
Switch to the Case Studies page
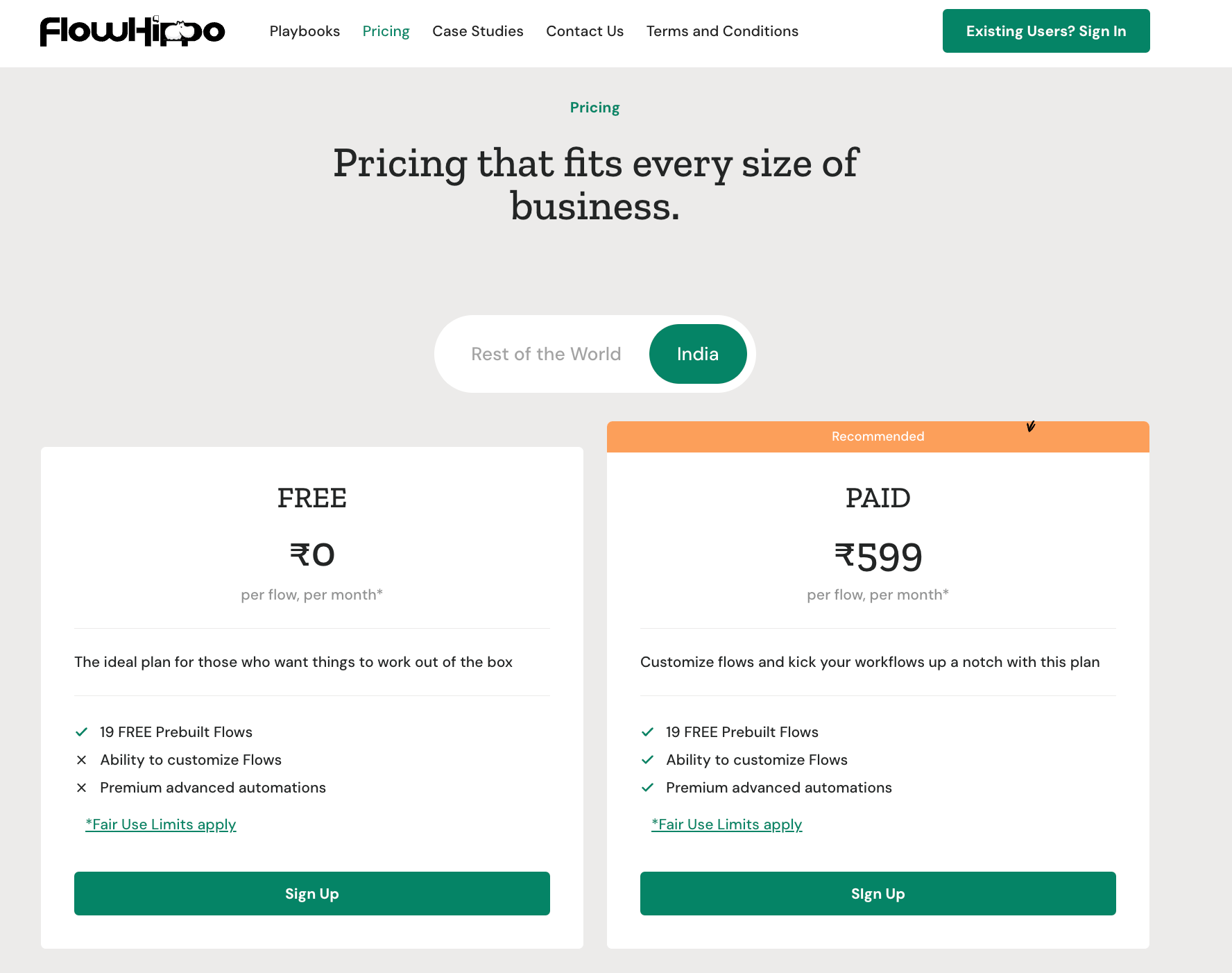tap(478, 31)
